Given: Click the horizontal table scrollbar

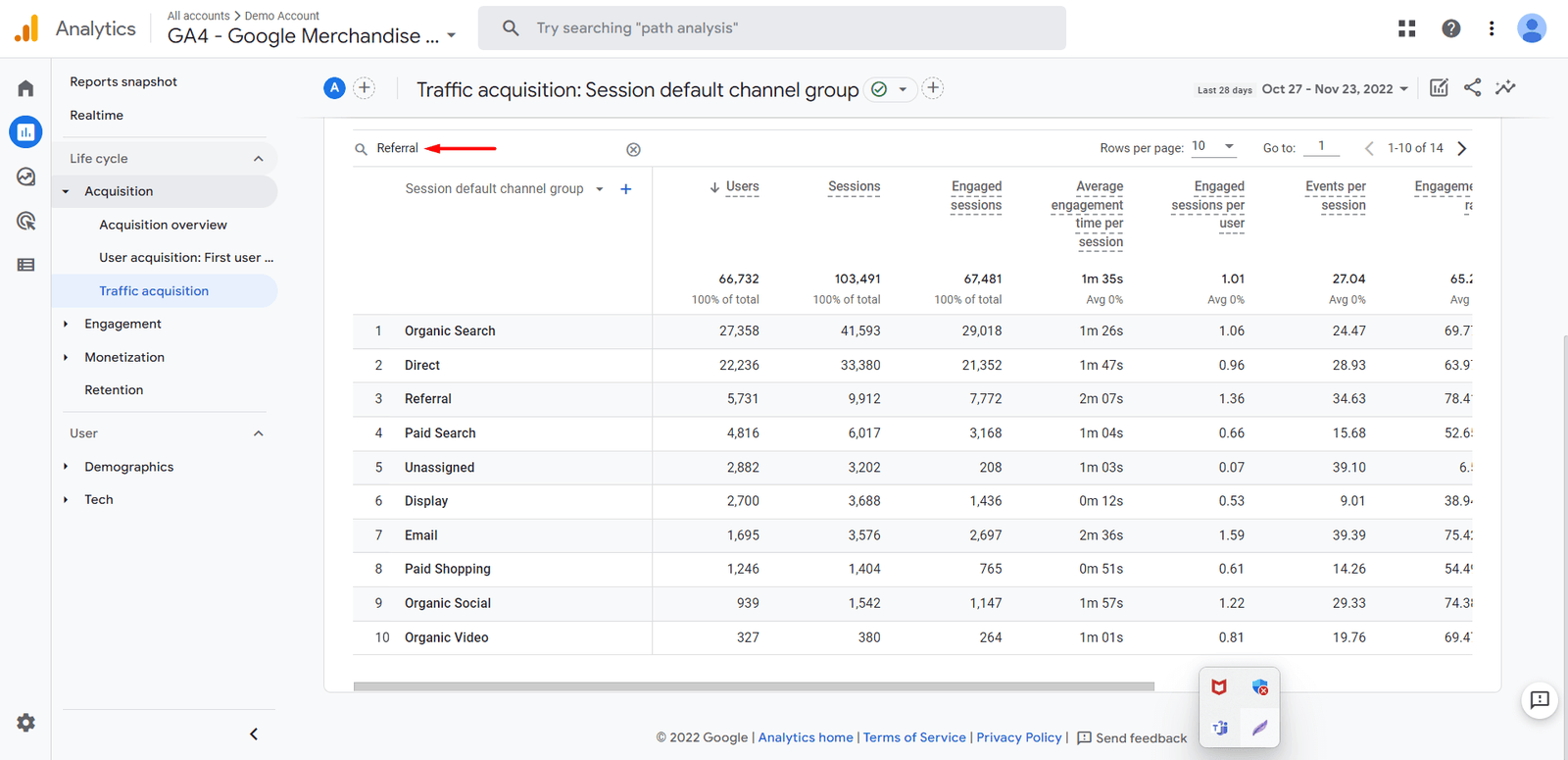Looking at the screenshot, I should [754, 686].
